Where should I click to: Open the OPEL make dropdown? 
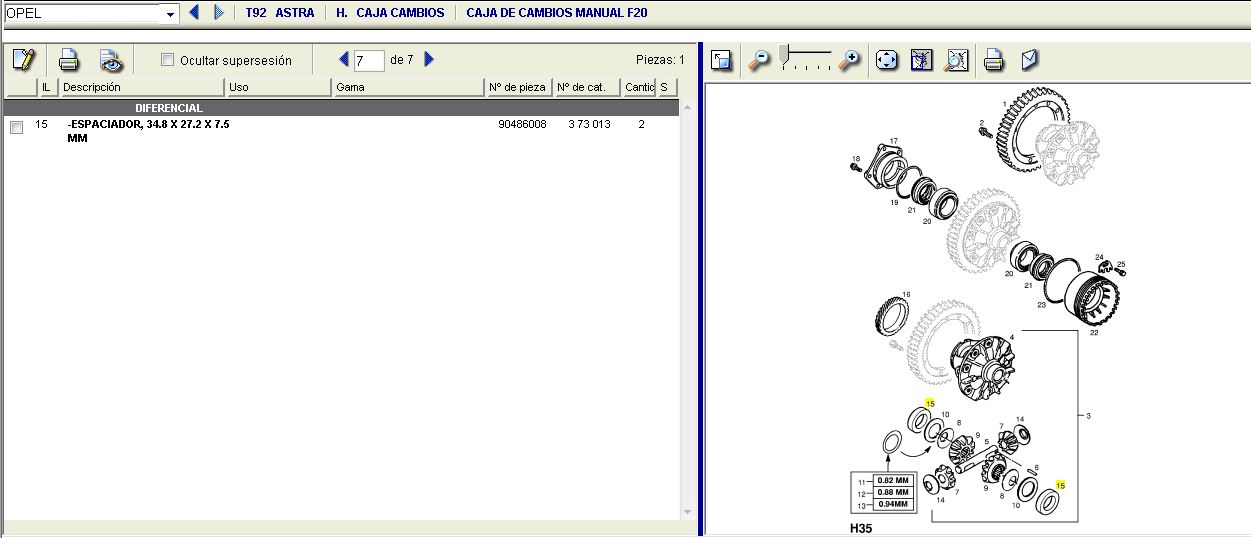170,14
